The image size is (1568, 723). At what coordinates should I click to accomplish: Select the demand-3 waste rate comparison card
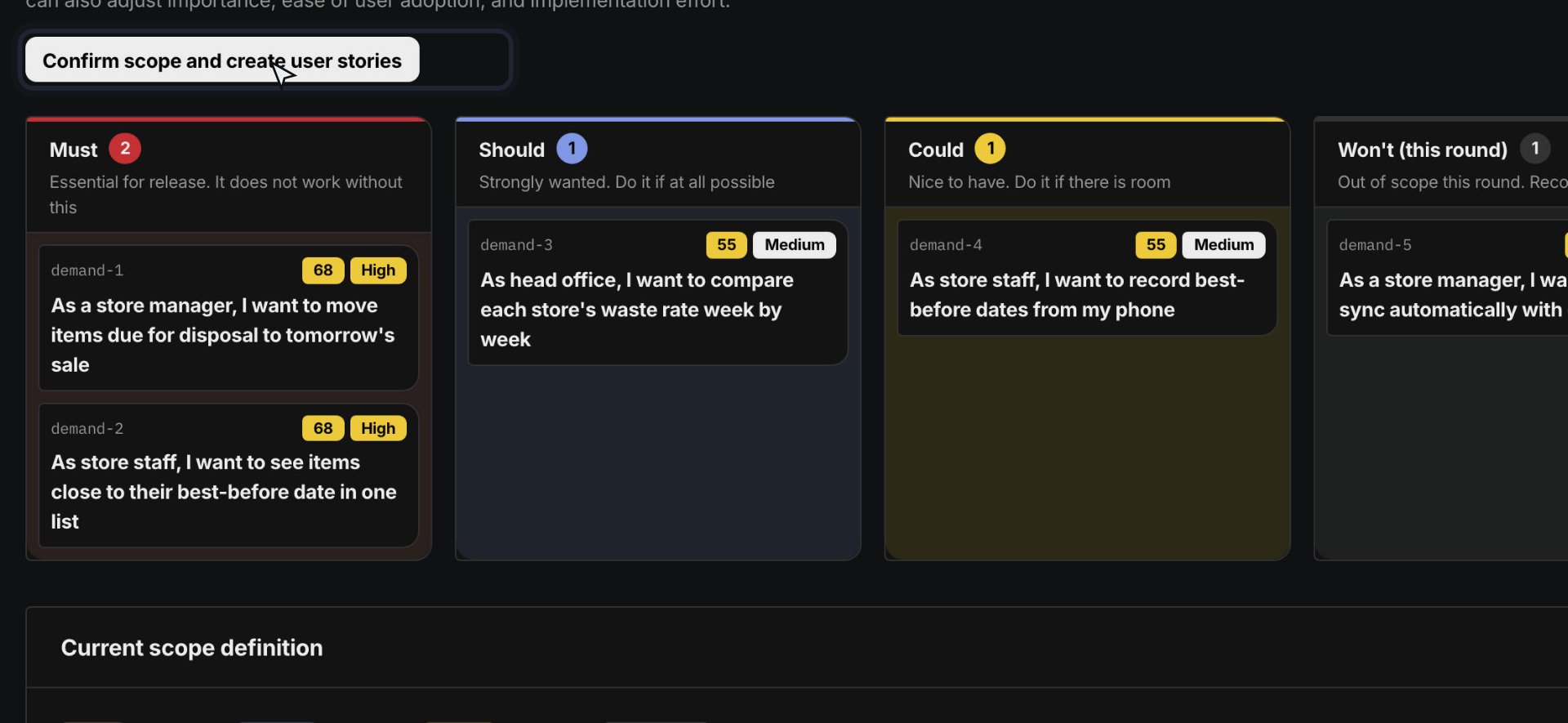tap(657, 292)
